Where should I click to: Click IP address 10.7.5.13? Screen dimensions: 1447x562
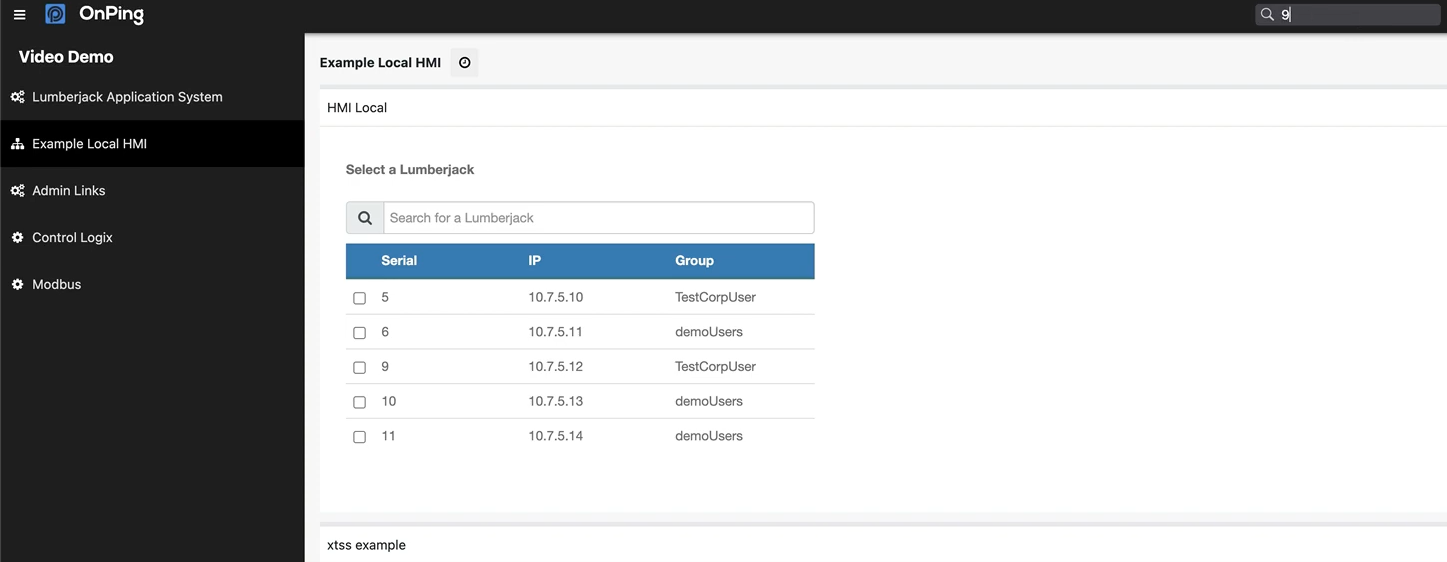coord(556,401)
